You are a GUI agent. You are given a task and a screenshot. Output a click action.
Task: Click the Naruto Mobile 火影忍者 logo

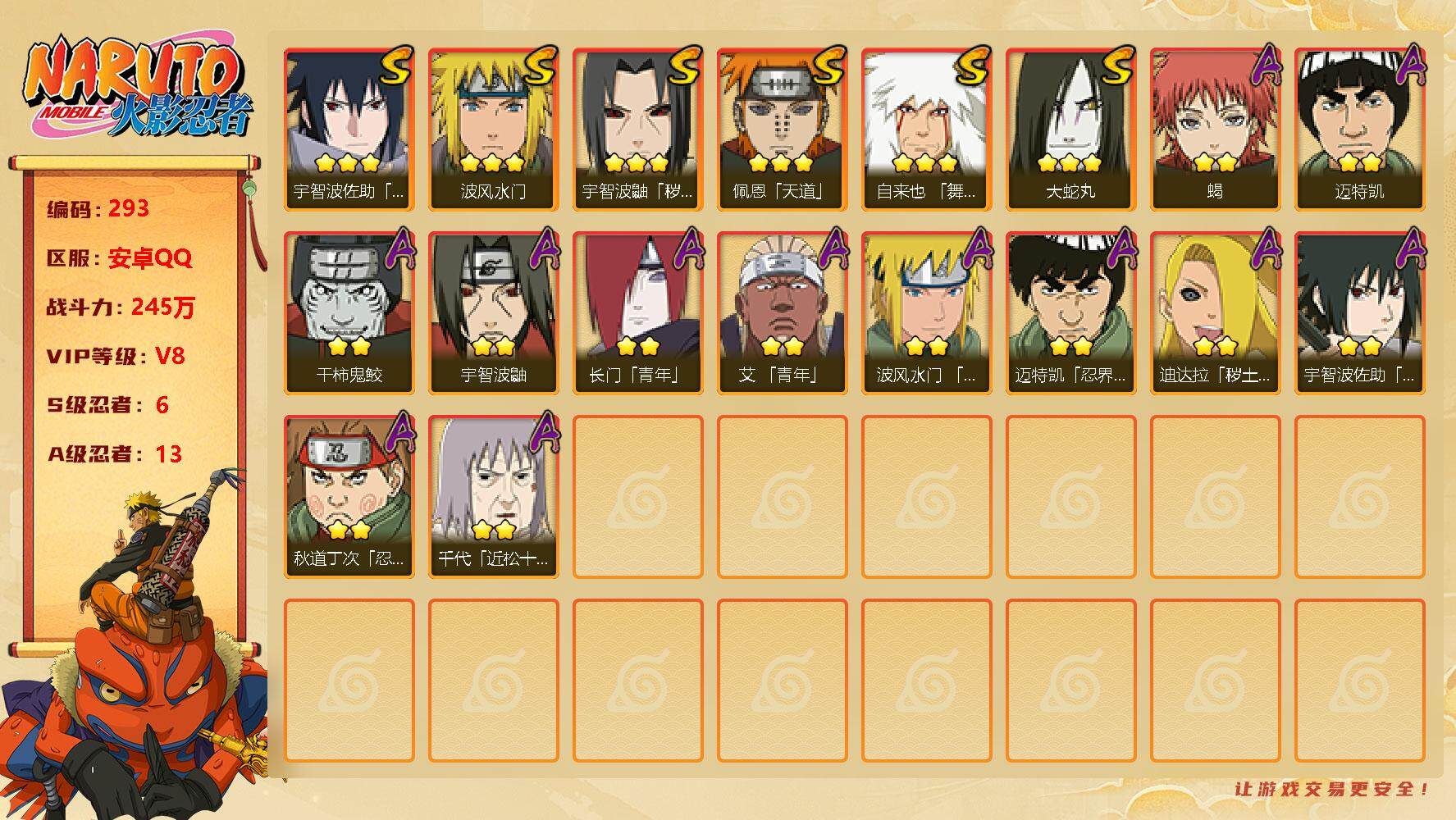(138, 88)
